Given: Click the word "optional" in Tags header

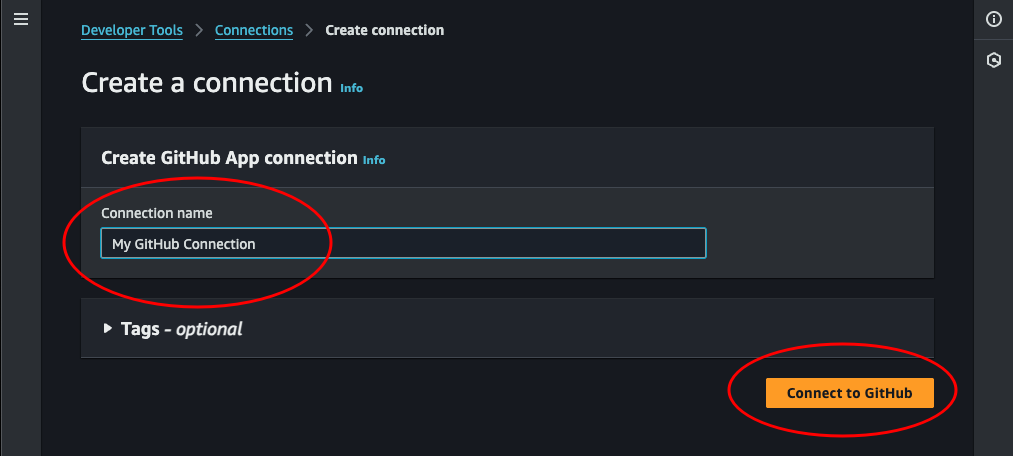Looking at the screenshot, I should (x=209, y=328).
